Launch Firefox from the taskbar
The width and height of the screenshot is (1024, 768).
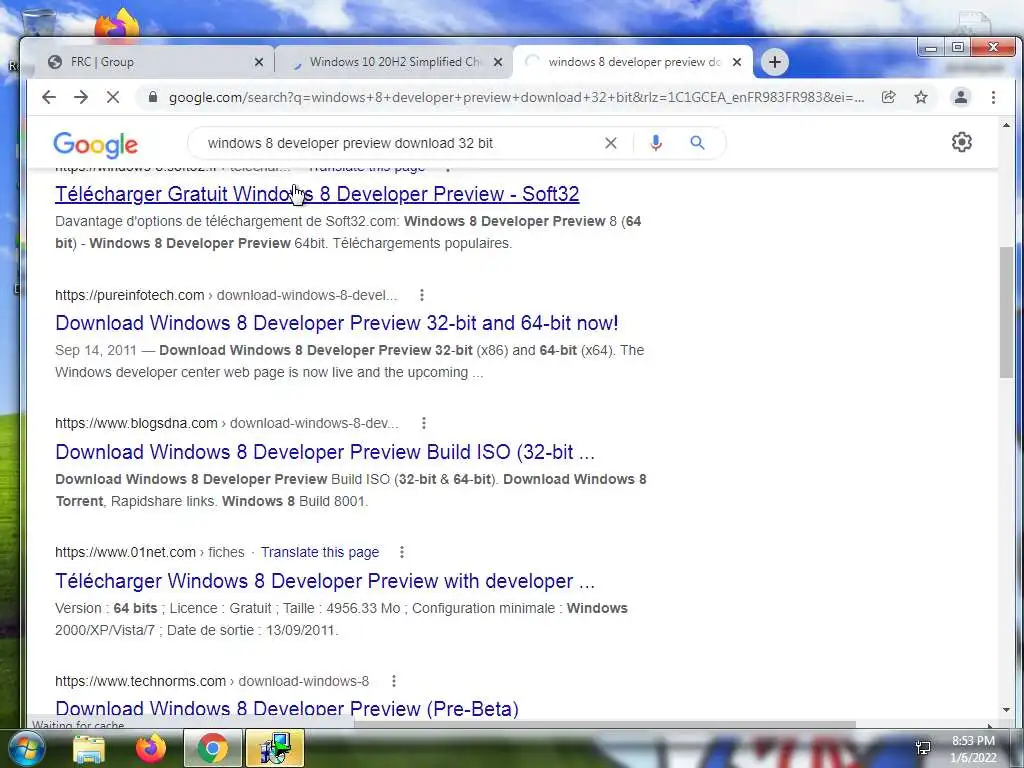151,749
